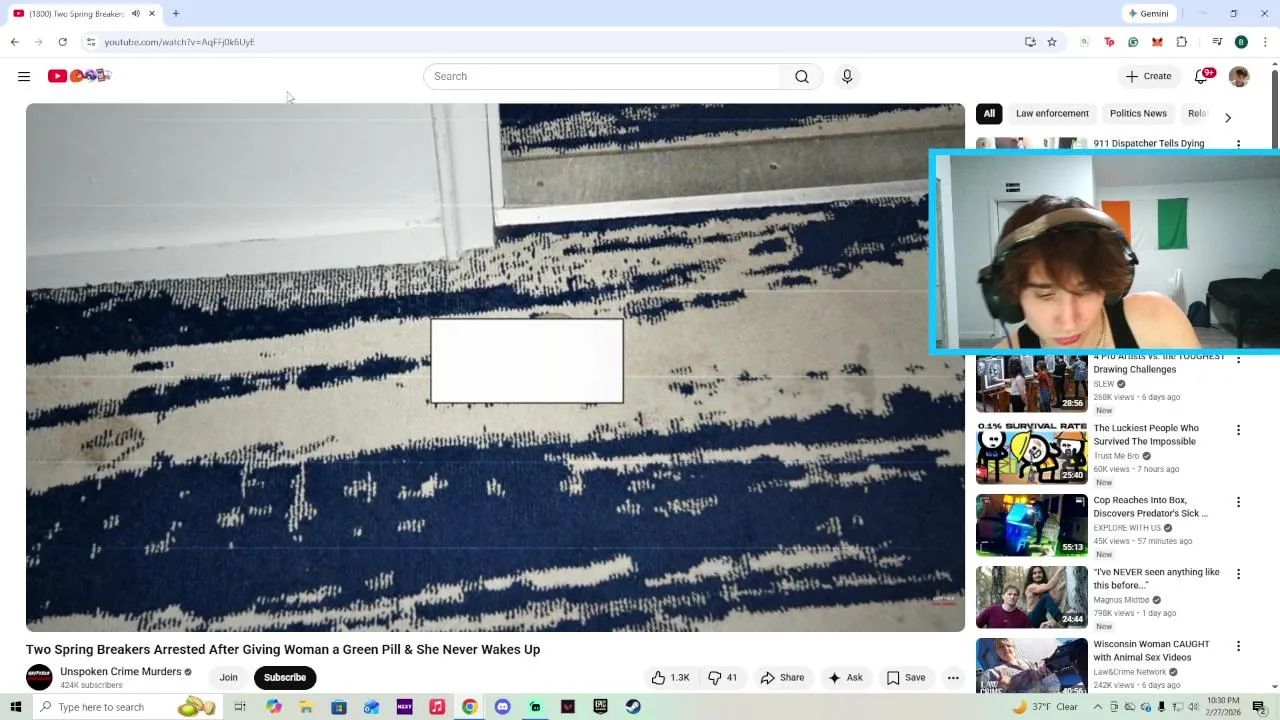This screenshot has width=1280, height=720.
Task: Open the Tp extension icon
Action: [x=1109, y=42]
